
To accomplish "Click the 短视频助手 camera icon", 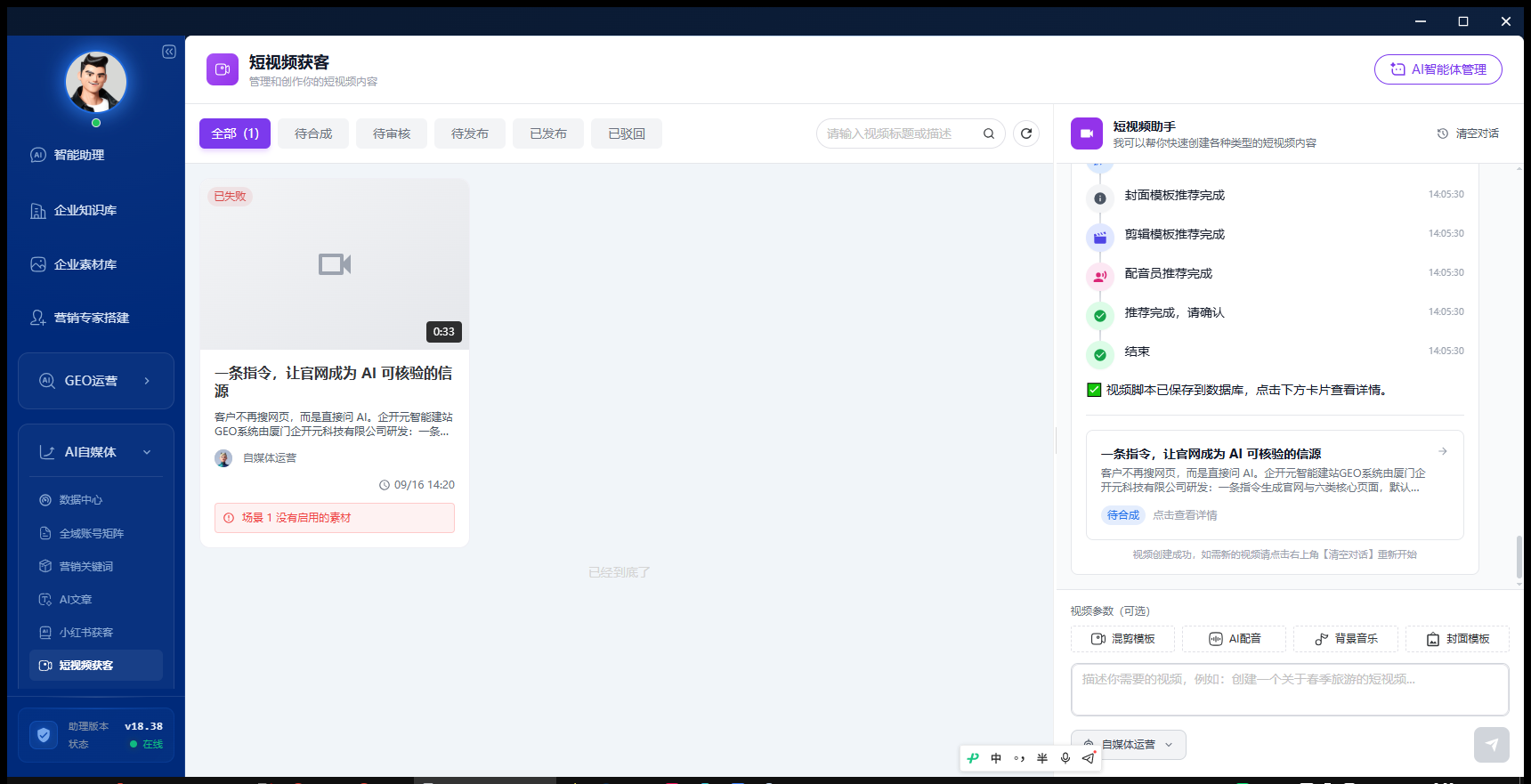I will [x=1087, y=133].
